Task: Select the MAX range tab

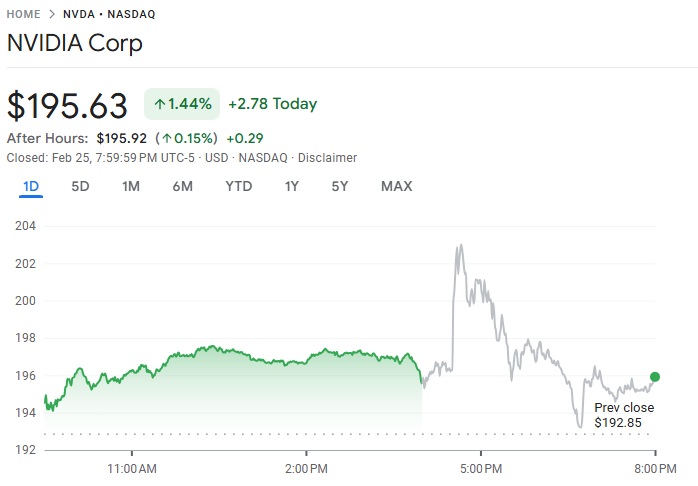Action: tap(396, 187)
